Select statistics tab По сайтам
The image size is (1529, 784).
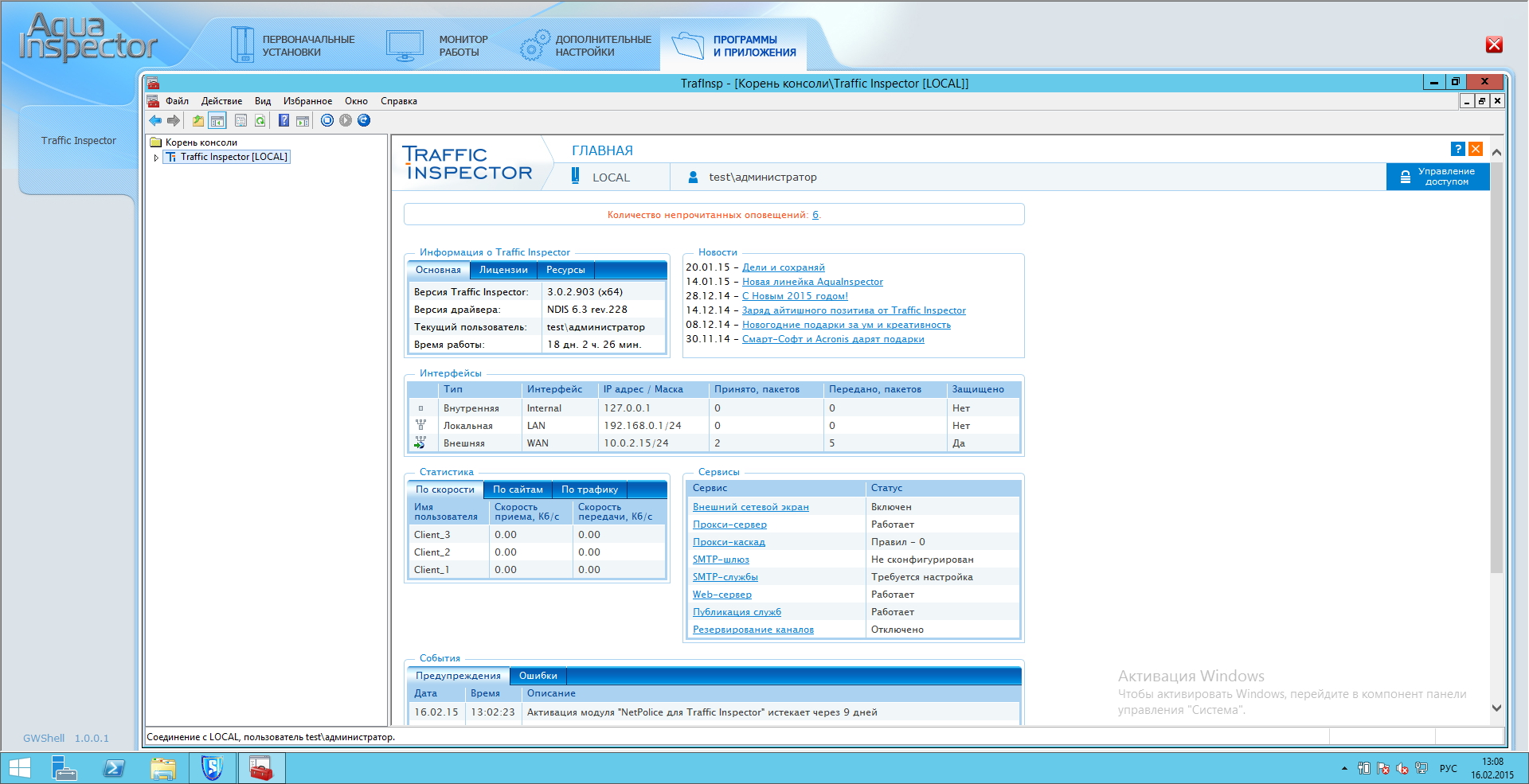click(x=518, y=490)
